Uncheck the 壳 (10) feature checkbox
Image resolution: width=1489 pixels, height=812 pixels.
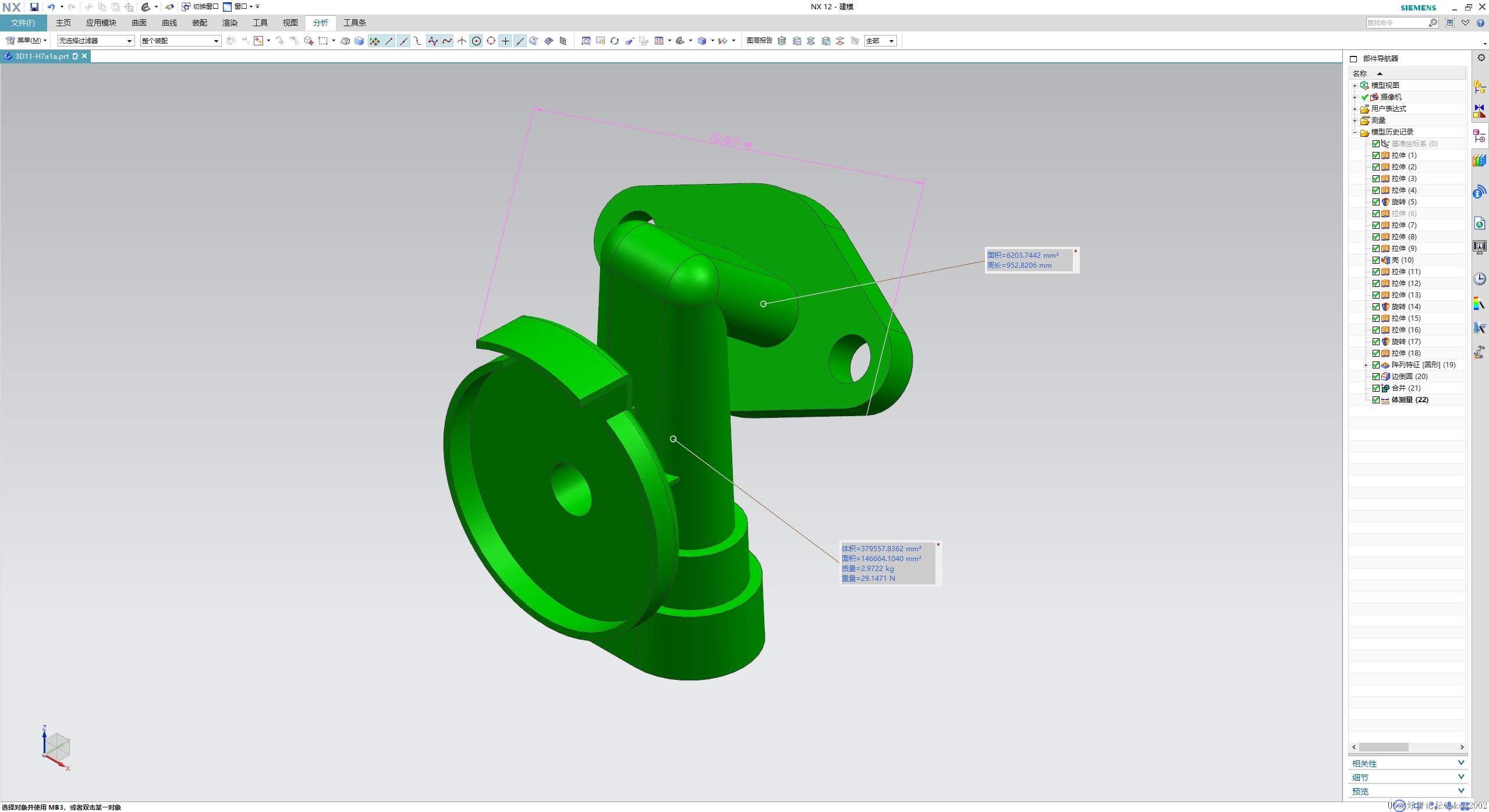click(1375, 260)
